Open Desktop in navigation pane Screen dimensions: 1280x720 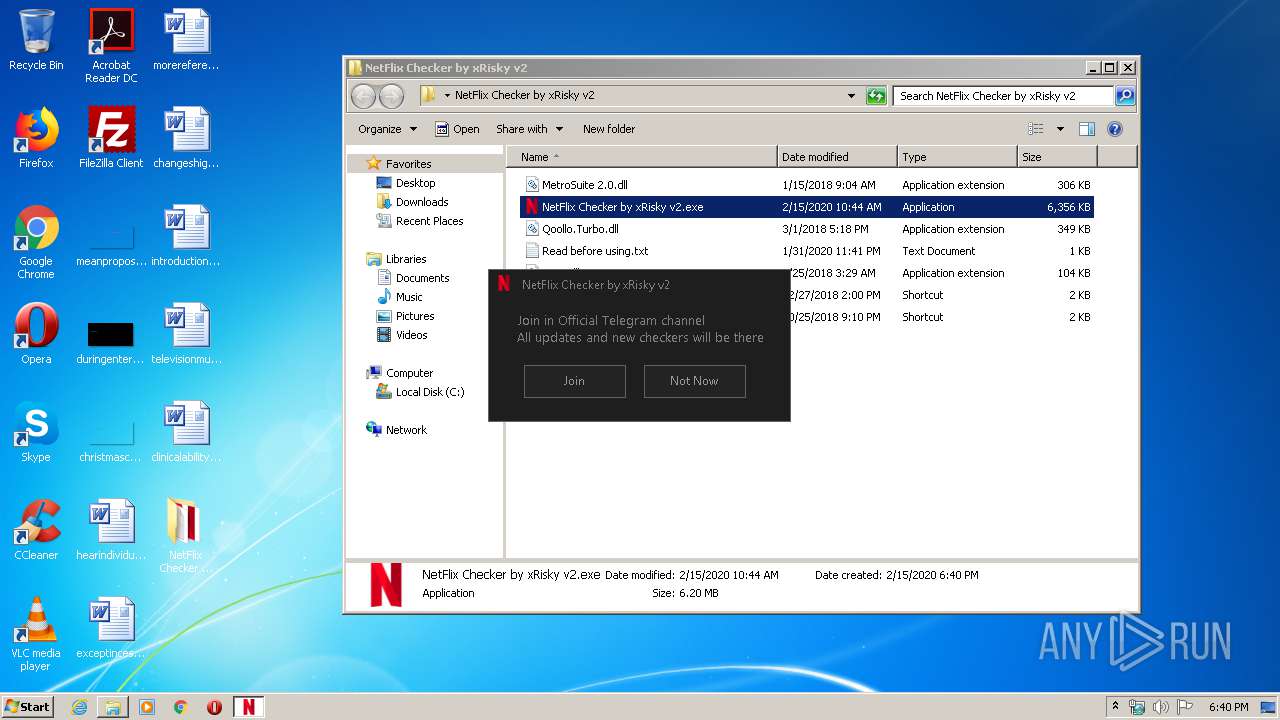click(406, 183)
